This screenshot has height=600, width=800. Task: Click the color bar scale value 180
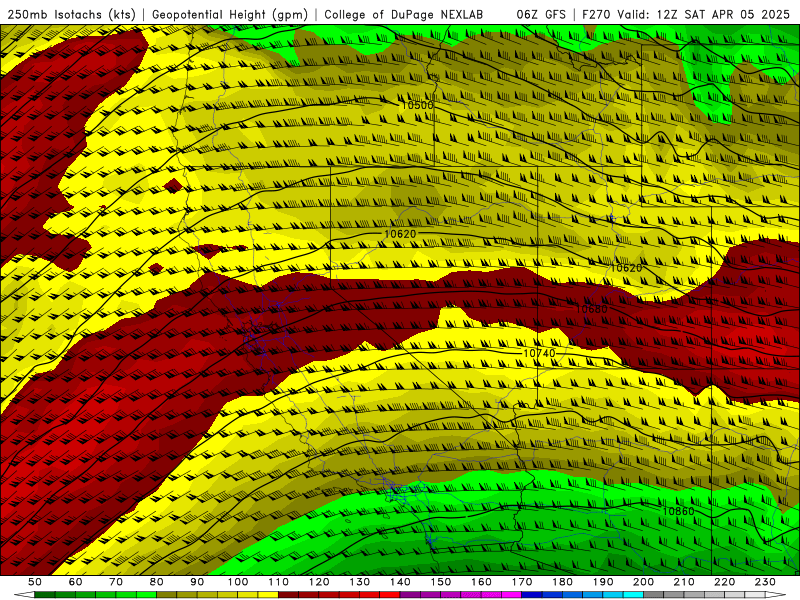[x=562, y=582]
